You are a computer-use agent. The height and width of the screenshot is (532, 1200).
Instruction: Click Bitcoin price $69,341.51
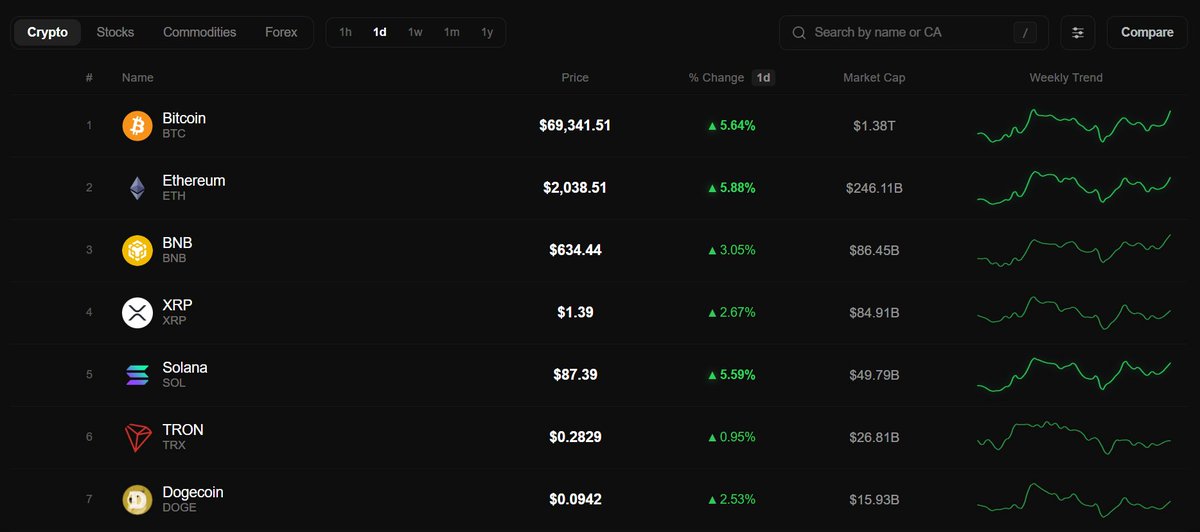(575, 126)
